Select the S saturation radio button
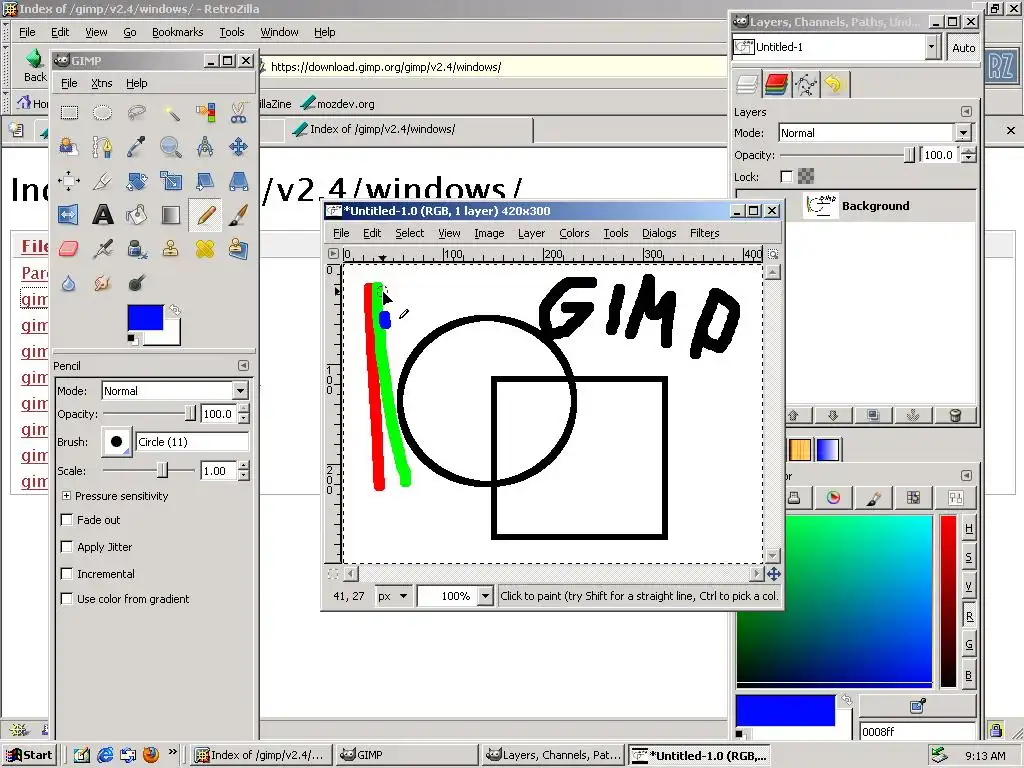 [x=968, y=558]
